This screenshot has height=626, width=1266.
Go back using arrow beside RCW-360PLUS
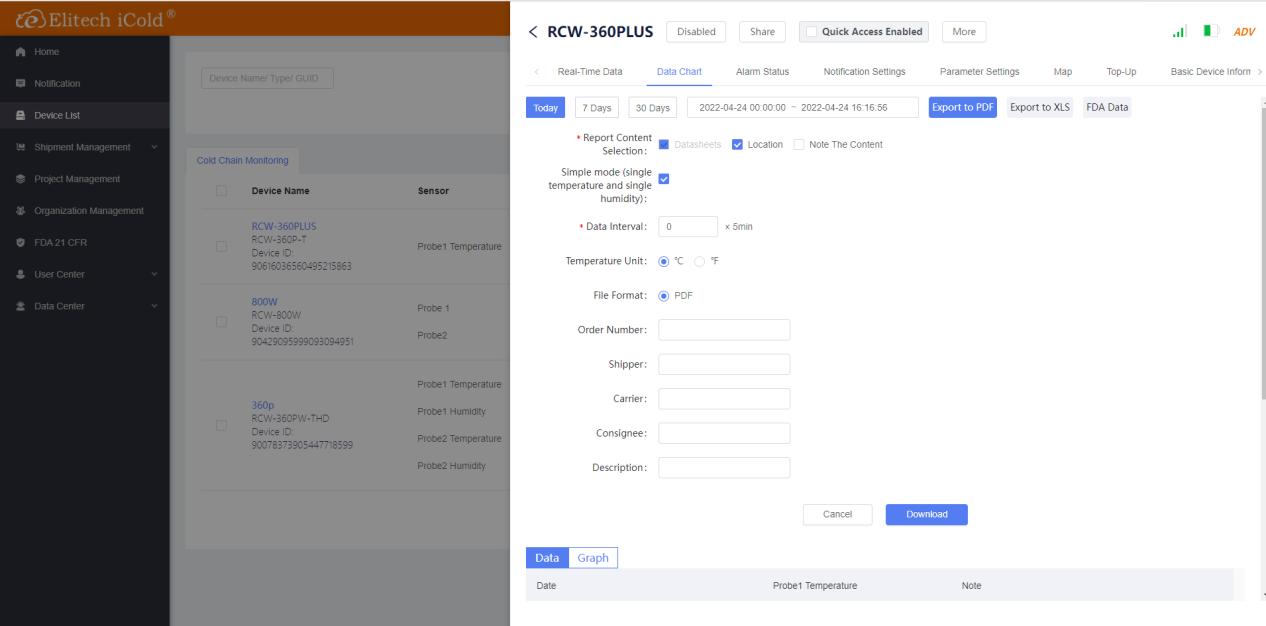pos(533,32)
